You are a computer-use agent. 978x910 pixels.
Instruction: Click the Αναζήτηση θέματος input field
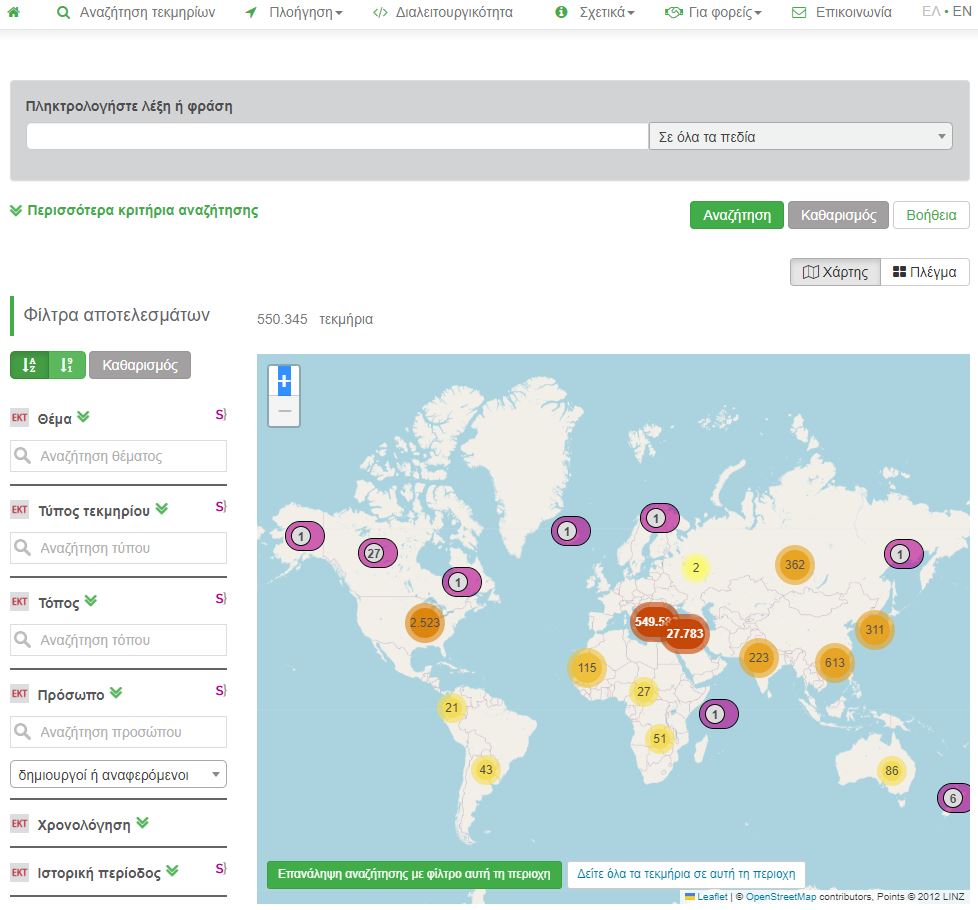click(x=118, y=456)
